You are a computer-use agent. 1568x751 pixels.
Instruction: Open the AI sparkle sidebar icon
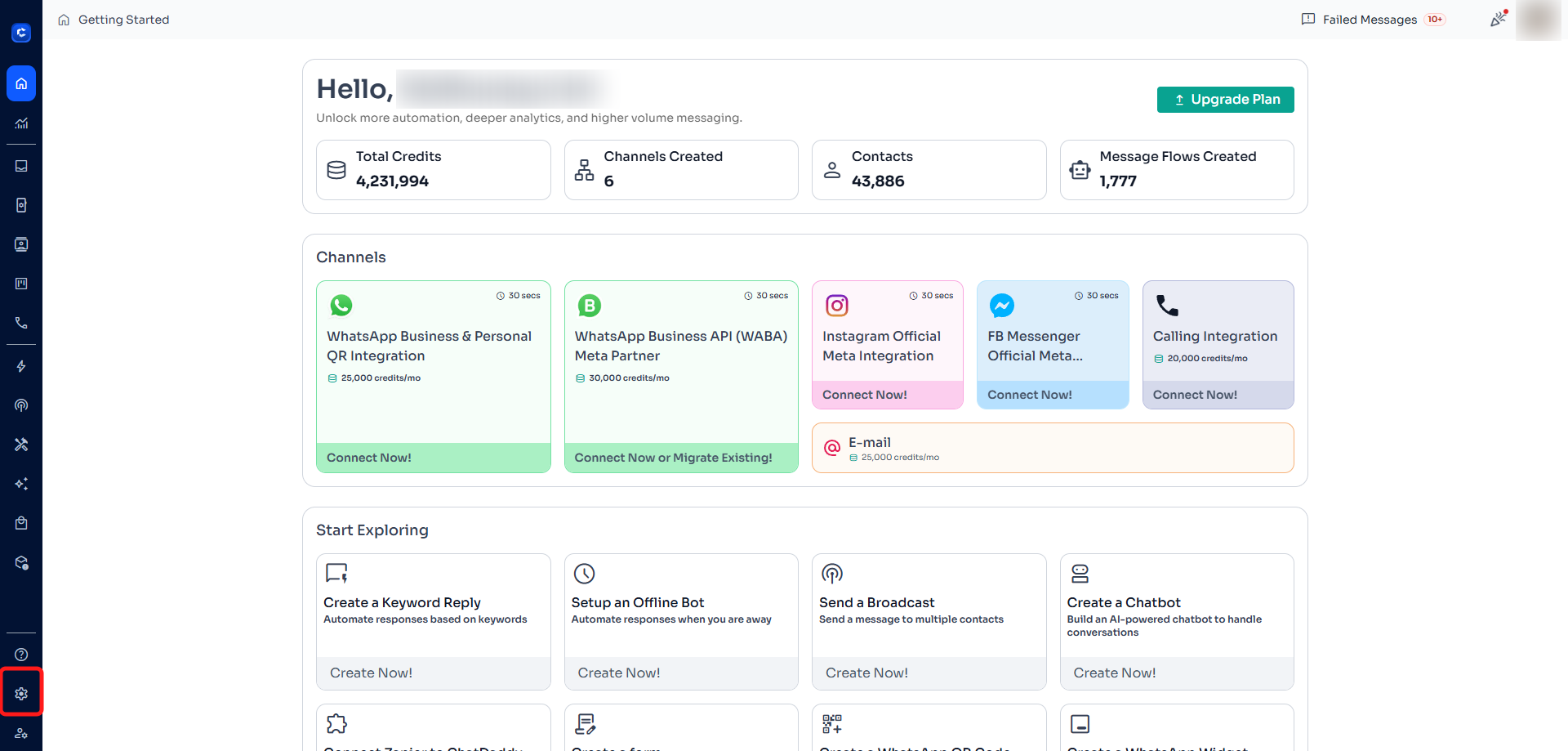(21, 484)
